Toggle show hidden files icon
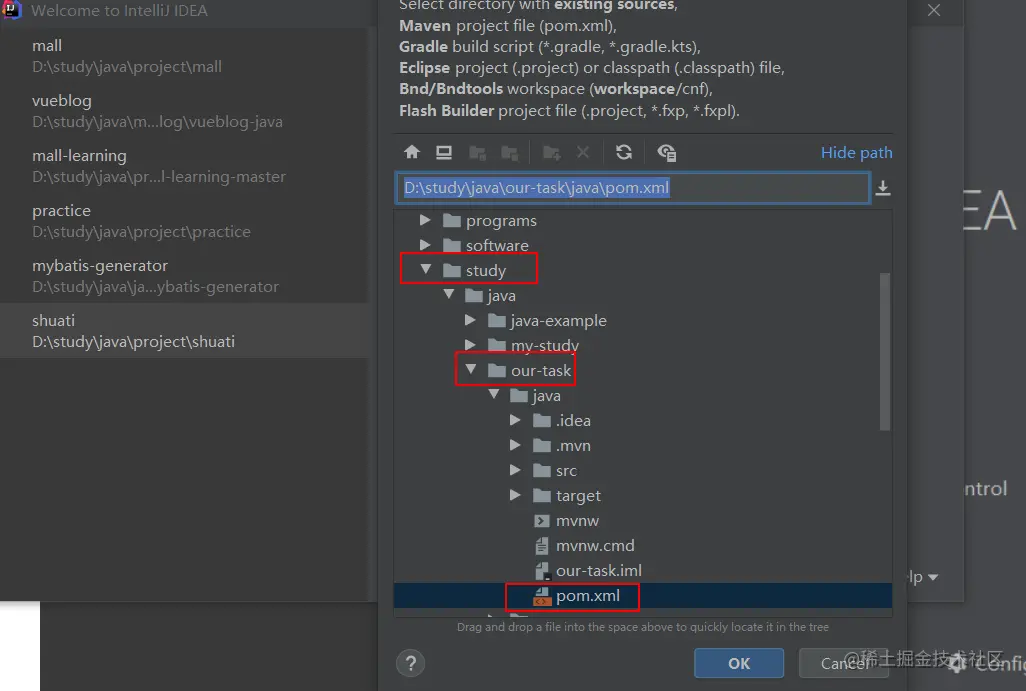 [x=667, y=152]
